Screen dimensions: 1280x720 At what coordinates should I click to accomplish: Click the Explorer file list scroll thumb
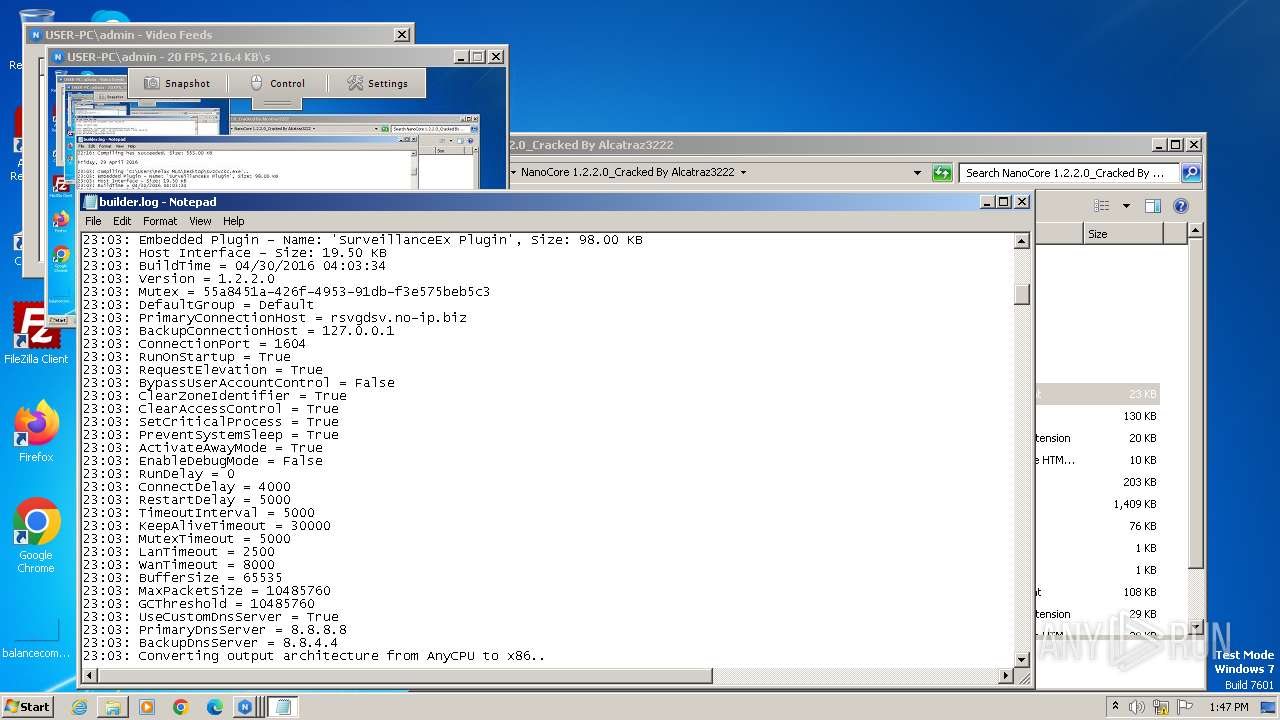[1196, 405]
